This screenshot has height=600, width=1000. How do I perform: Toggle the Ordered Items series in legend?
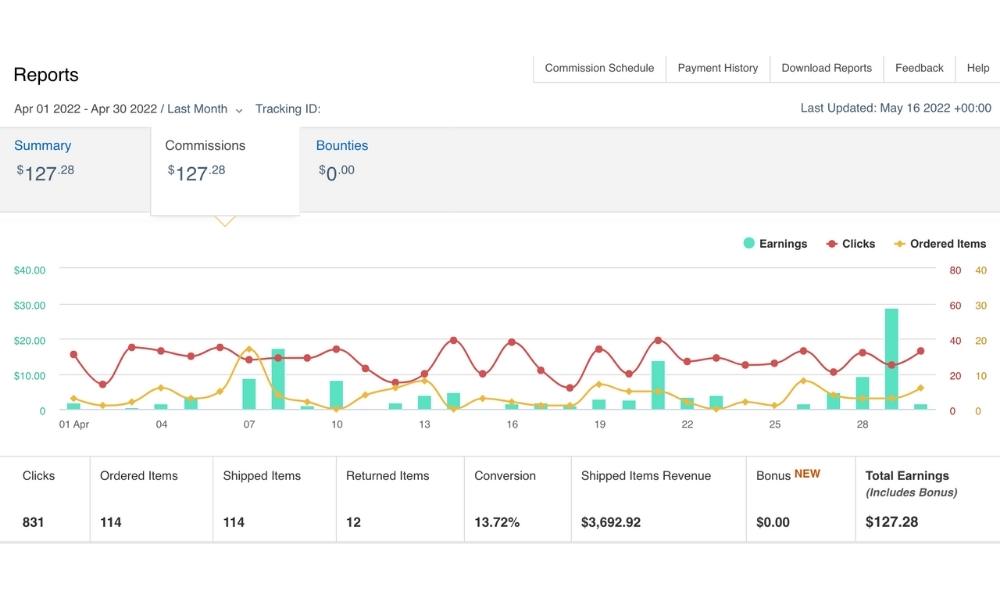(x=940, y=244)
